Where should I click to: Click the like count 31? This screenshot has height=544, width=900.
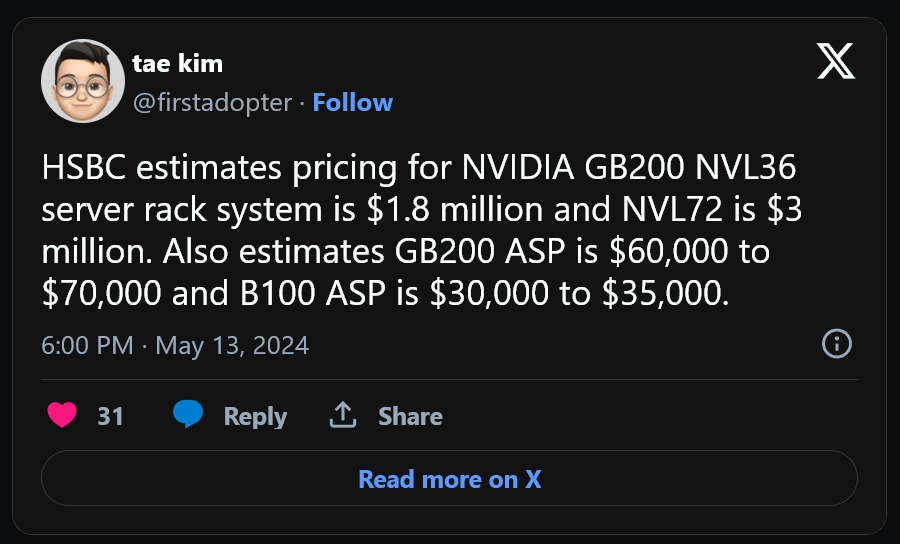(x=110, y=416)
